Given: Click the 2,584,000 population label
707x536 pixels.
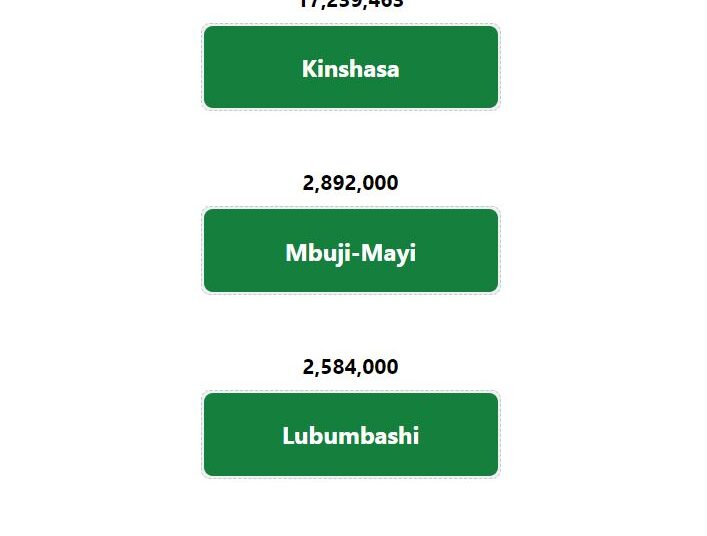Looking at the screenshot, I should coord(350,367).
